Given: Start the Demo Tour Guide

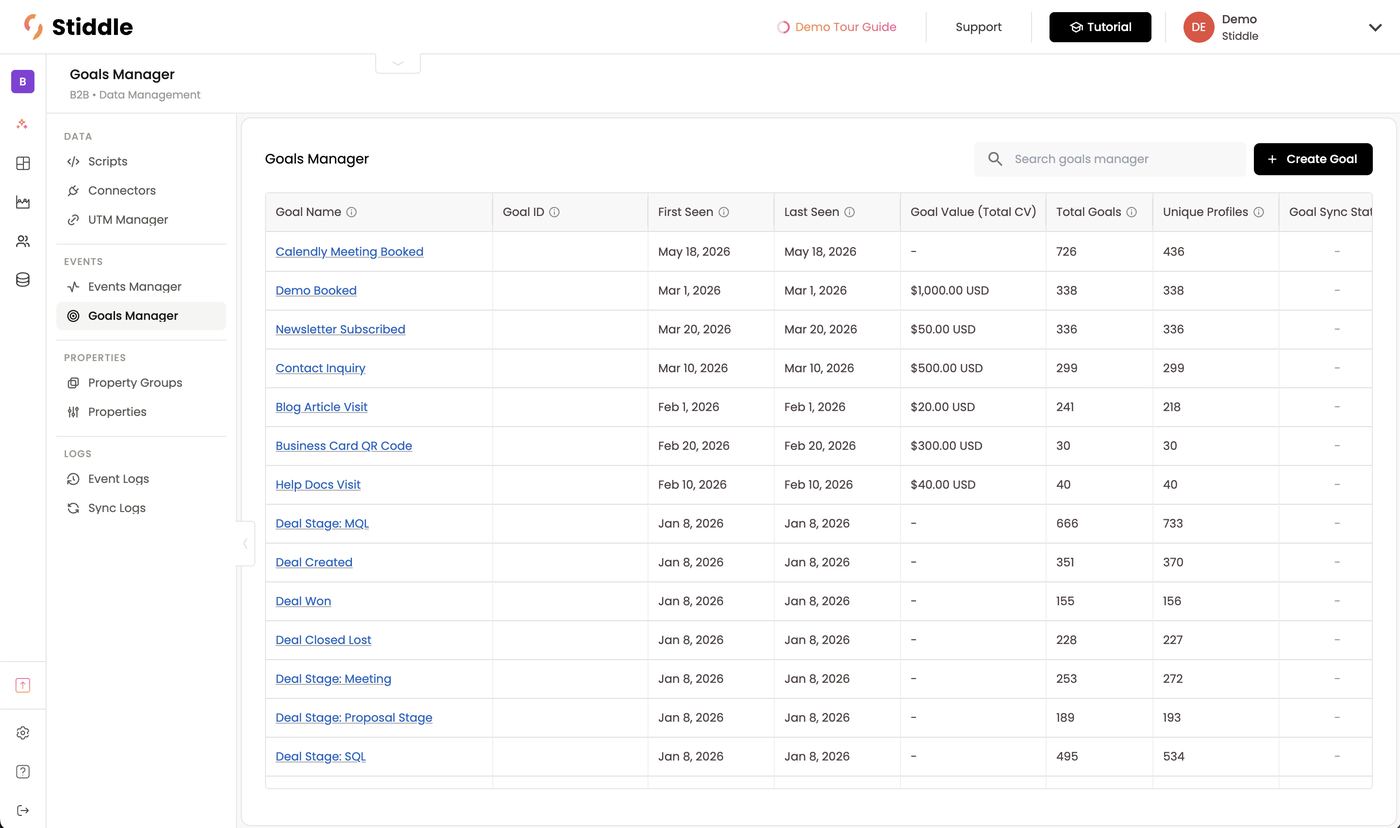Looking at the screenshot, I should pyautogui.click(x=837, y=27).
